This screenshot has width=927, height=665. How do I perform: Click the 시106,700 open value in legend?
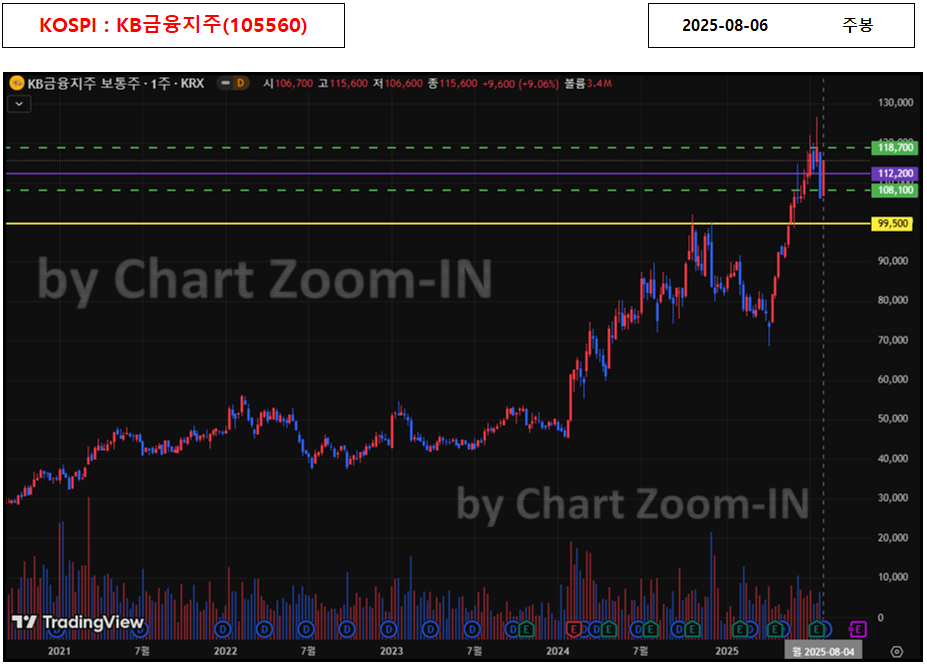pyautogui.click(x=288, y=83)
